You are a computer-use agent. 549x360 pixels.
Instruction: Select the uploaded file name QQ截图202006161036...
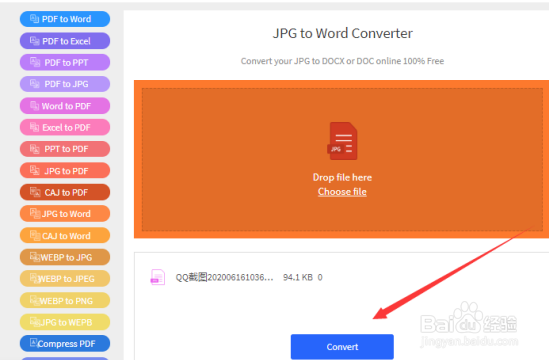point(224,277)
